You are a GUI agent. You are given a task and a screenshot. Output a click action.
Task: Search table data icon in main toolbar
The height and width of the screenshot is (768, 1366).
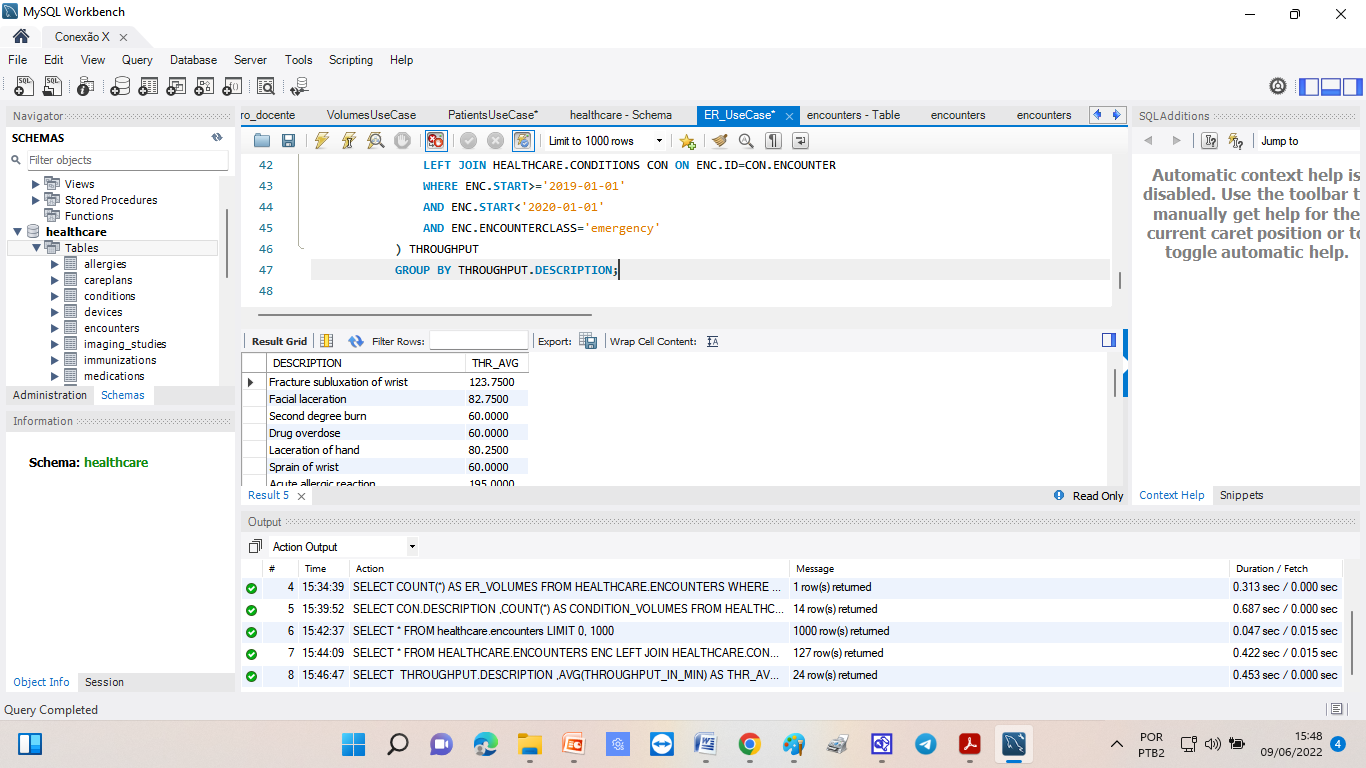click(266, 87)
